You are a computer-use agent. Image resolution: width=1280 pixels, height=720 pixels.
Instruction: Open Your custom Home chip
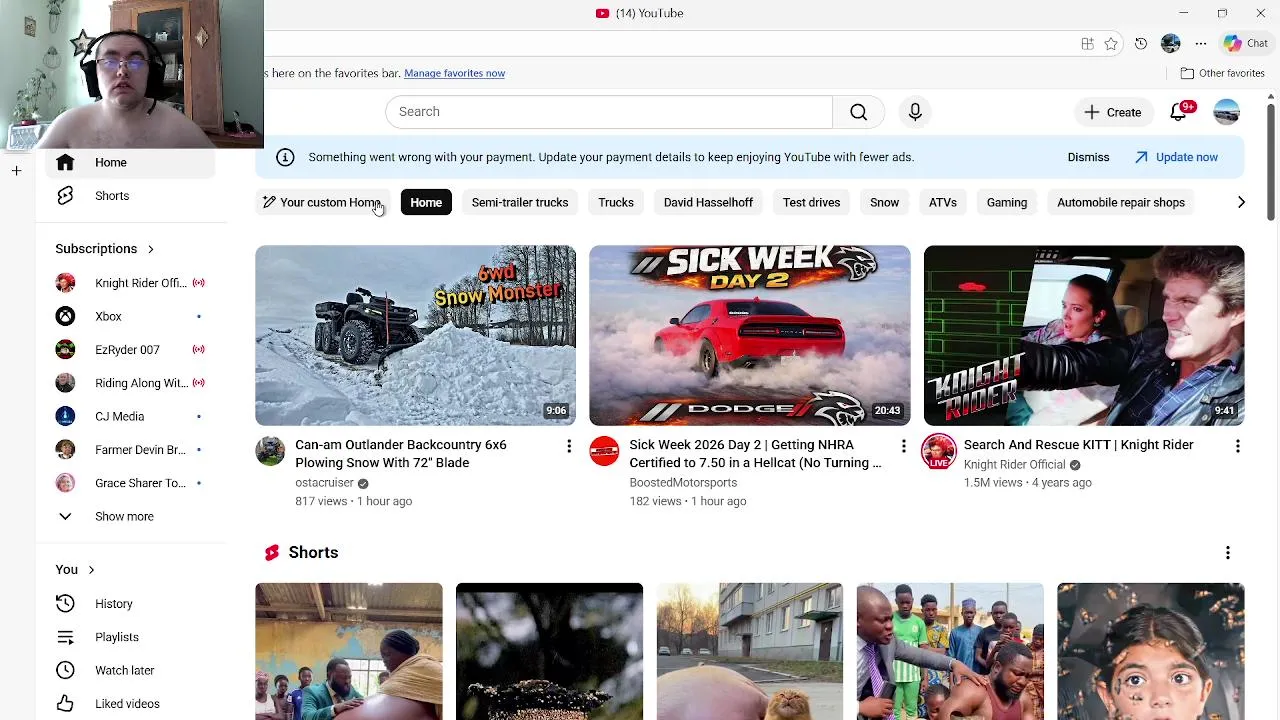322,203
